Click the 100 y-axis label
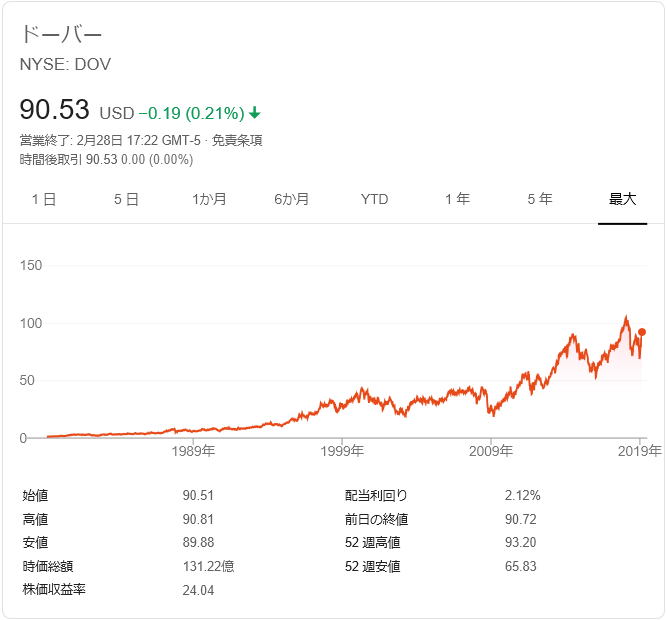The width and height of the screenshot is (667, 620). click(31, 323)
